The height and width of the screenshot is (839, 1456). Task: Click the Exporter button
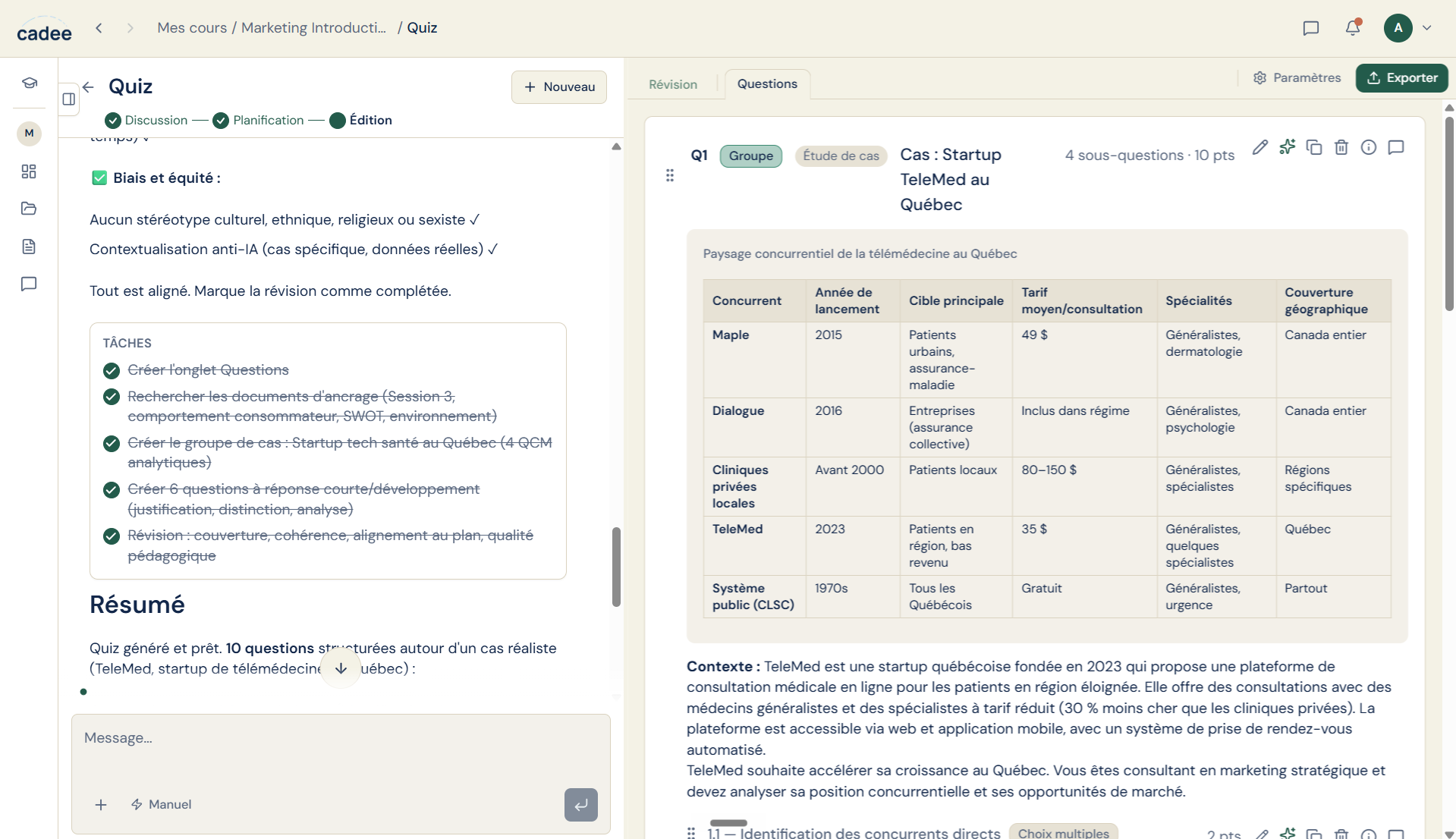pos(1402,77)
